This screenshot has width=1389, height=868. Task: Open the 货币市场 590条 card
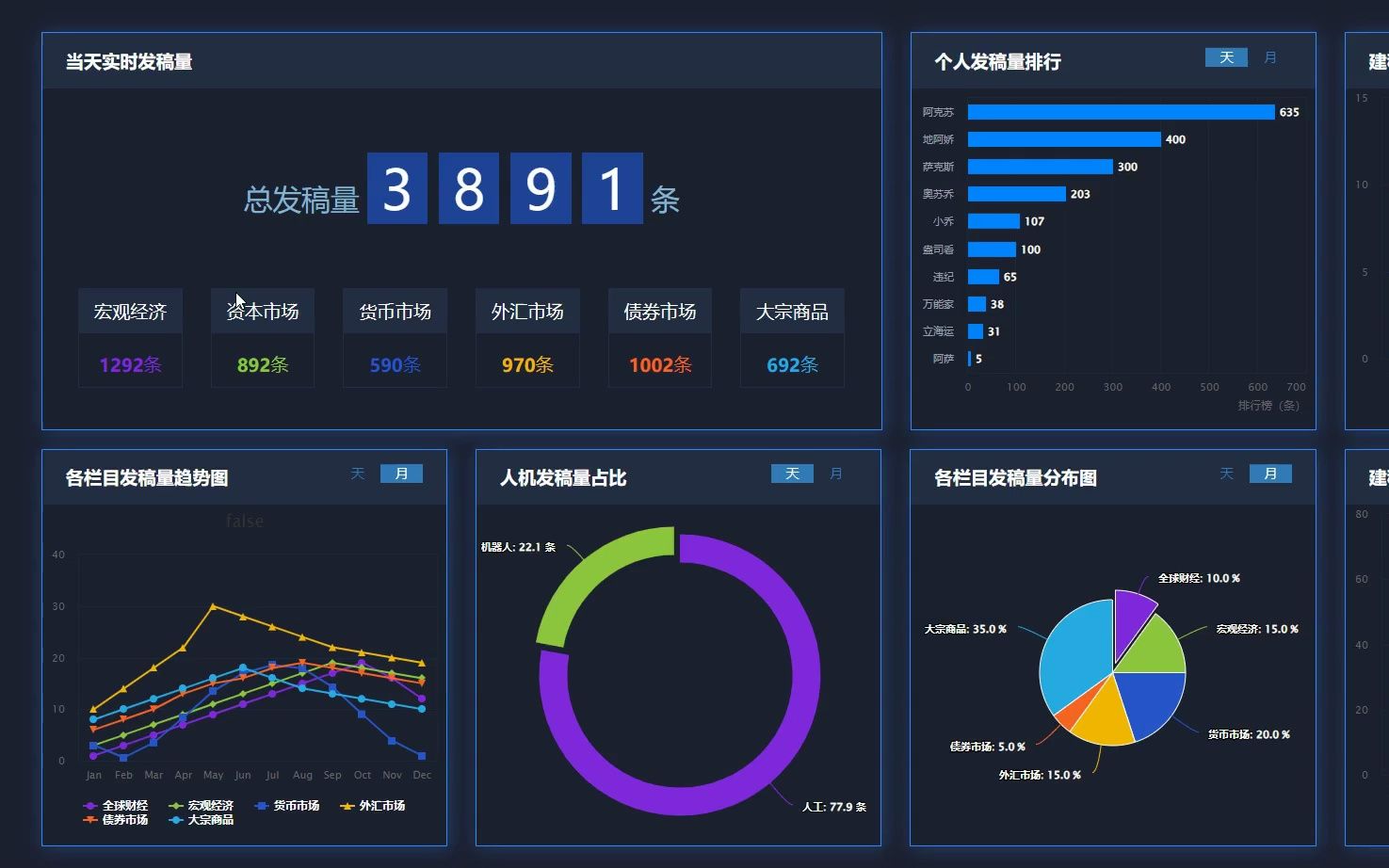click(395, 338)
